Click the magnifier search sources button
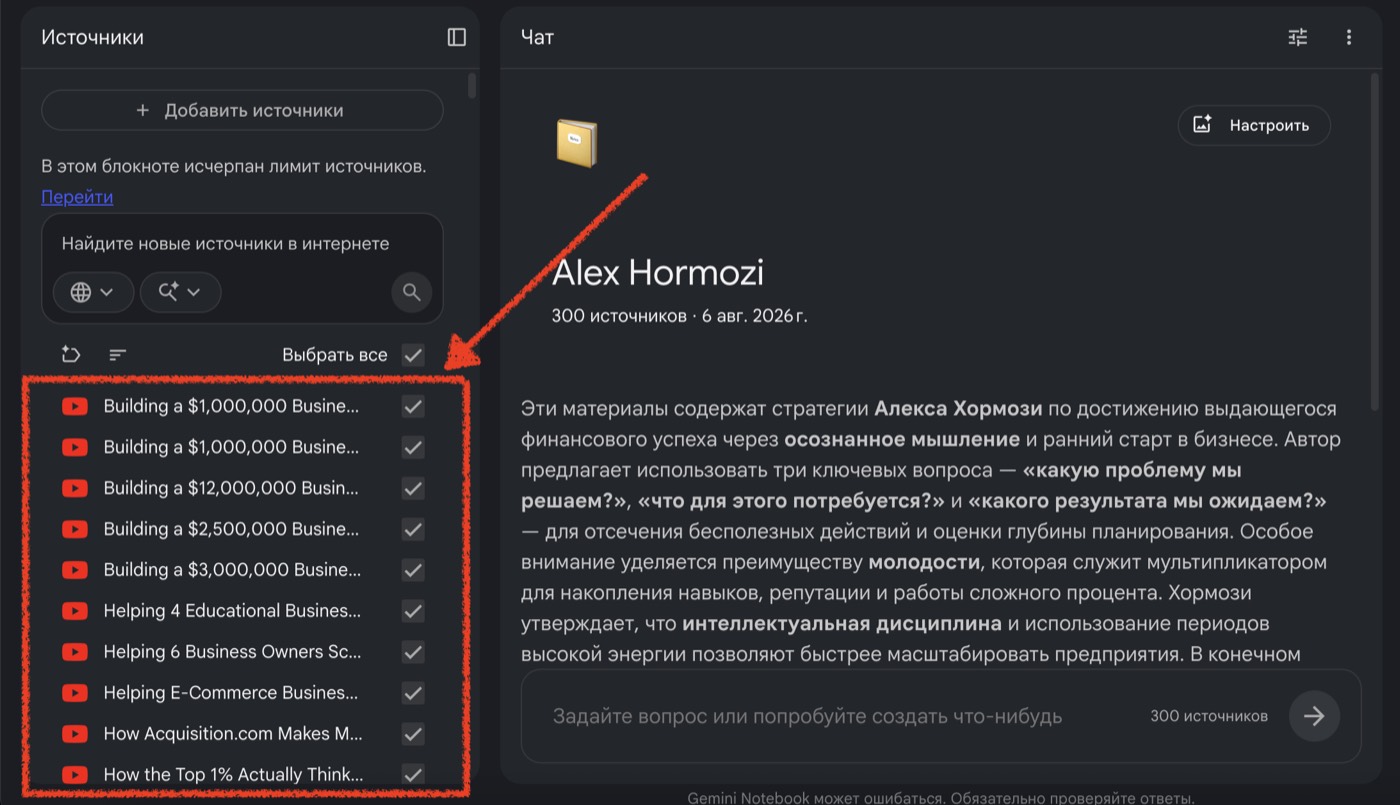The width and height of the screenshot is (1400, 805). [x=412, y=292]
